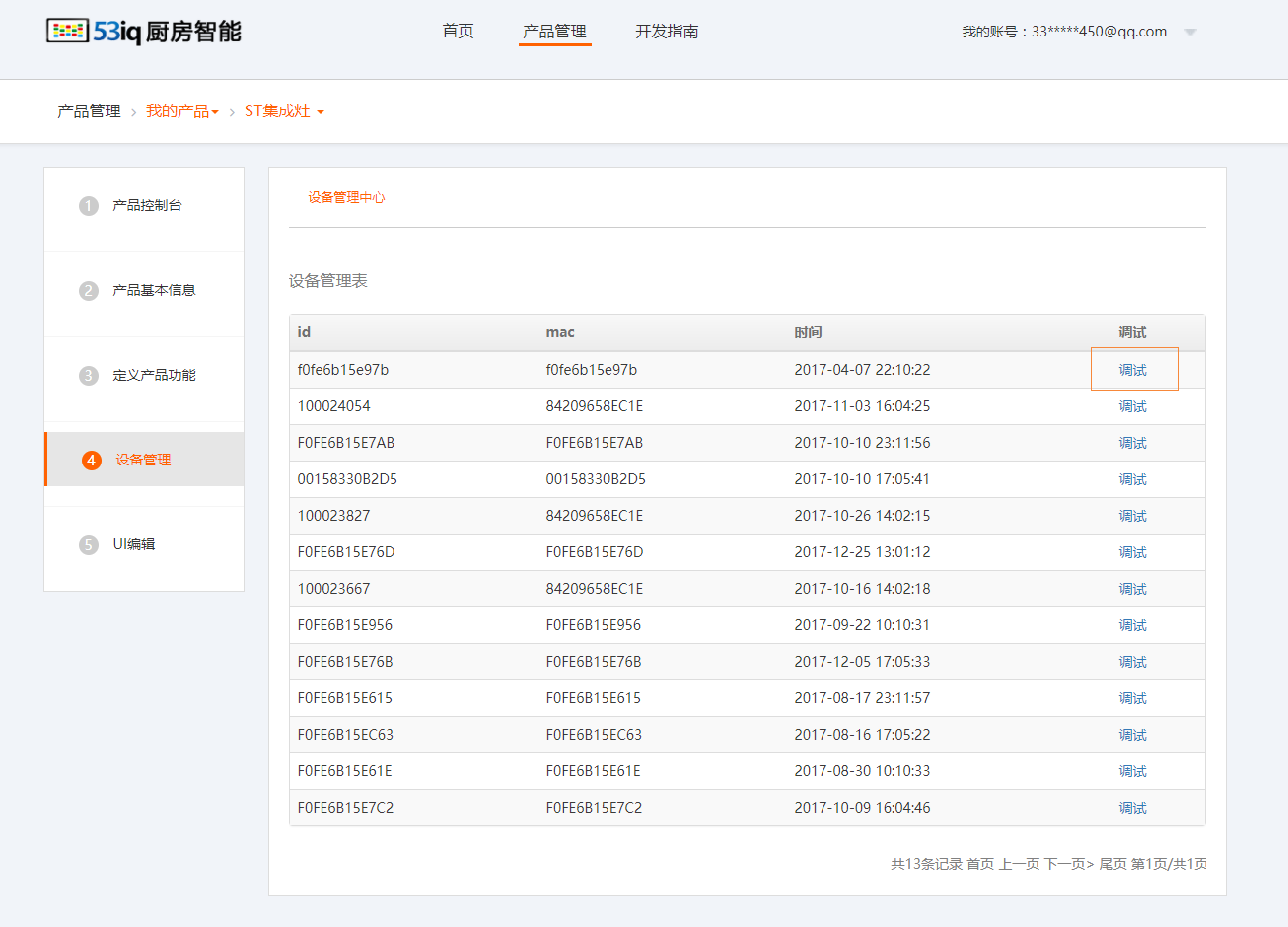
Task: Select 产品管理 in top navigation
Action: [554, 32]
